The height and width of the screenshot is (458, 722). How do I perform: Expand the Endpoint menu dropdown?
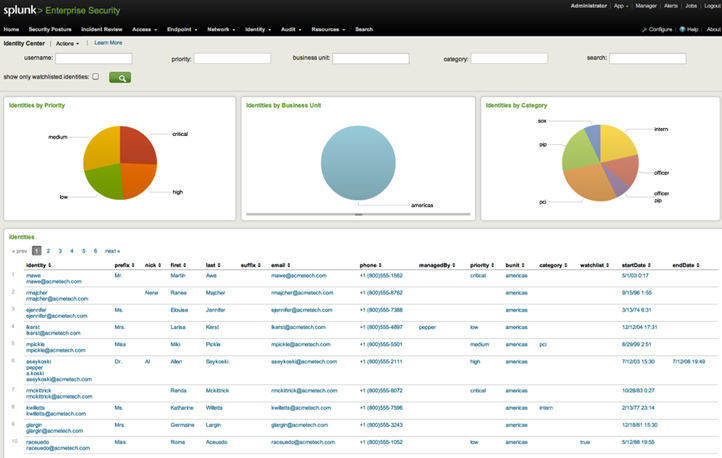click(x=182, y=29)
